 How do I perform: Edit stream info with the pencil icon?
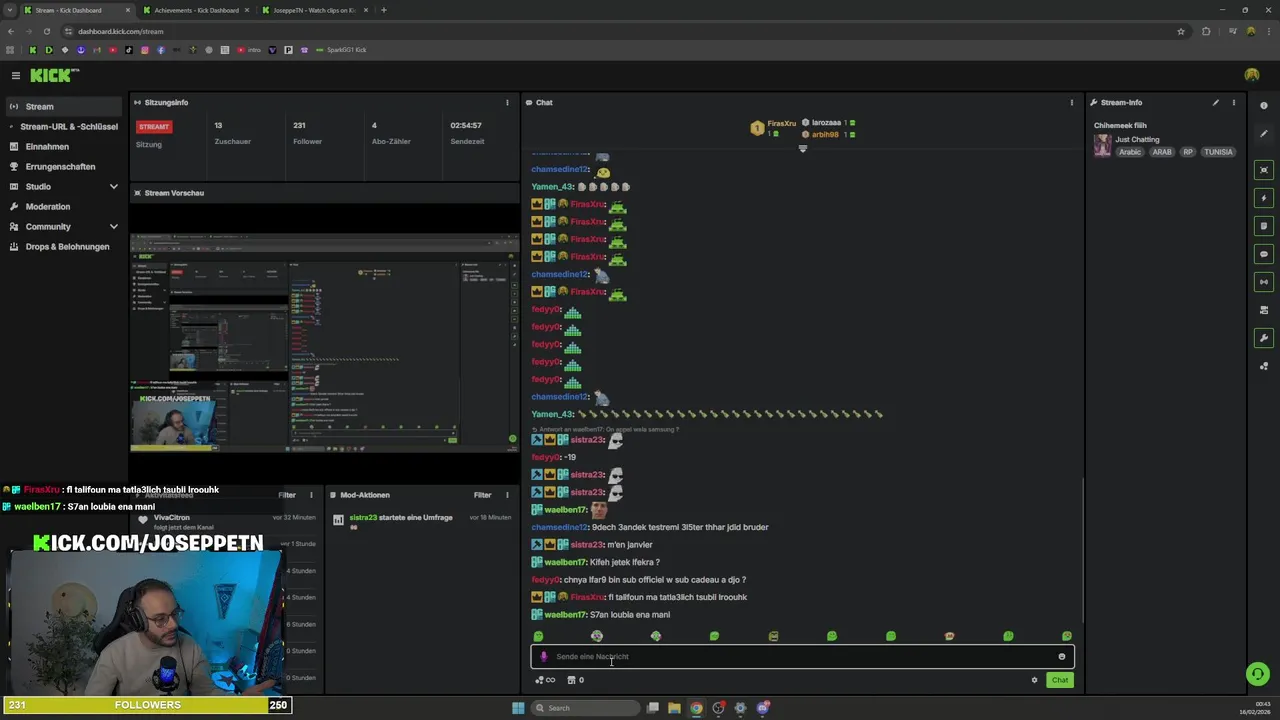pos(1216,102)
